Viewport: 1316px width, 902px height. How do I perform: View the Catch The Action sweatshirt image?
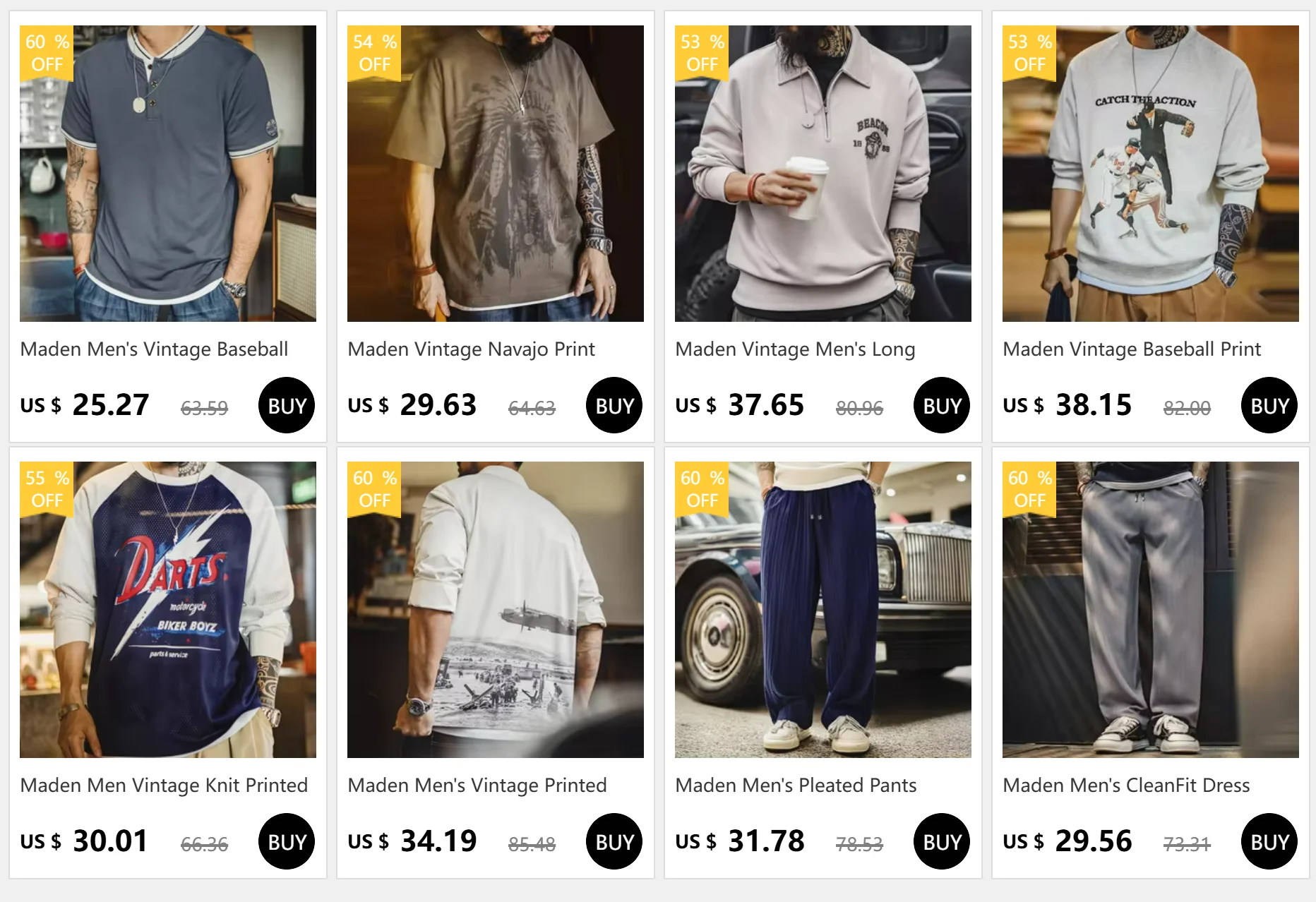[1151, 174]
